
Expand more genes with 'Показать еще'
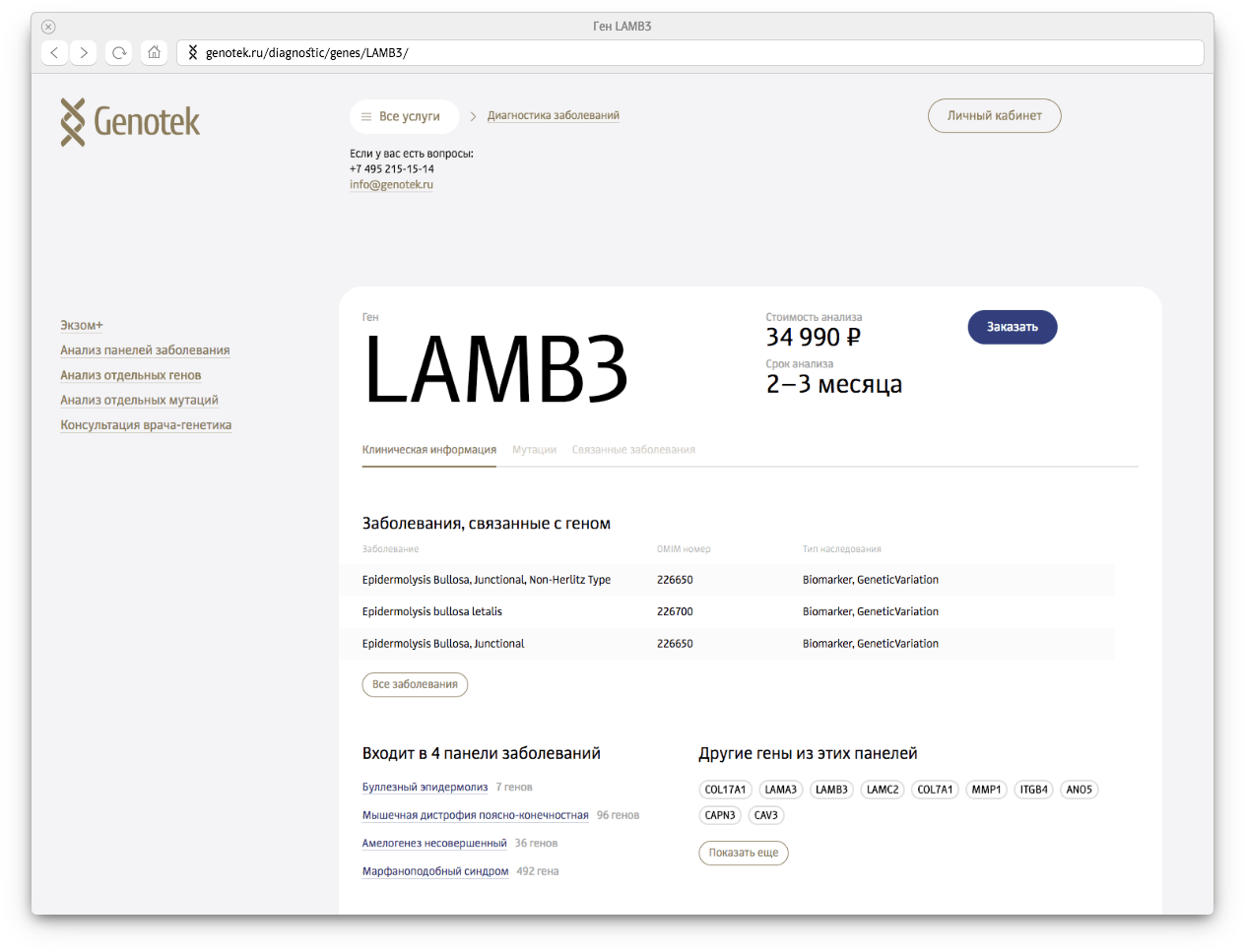[x=743, y=853]
